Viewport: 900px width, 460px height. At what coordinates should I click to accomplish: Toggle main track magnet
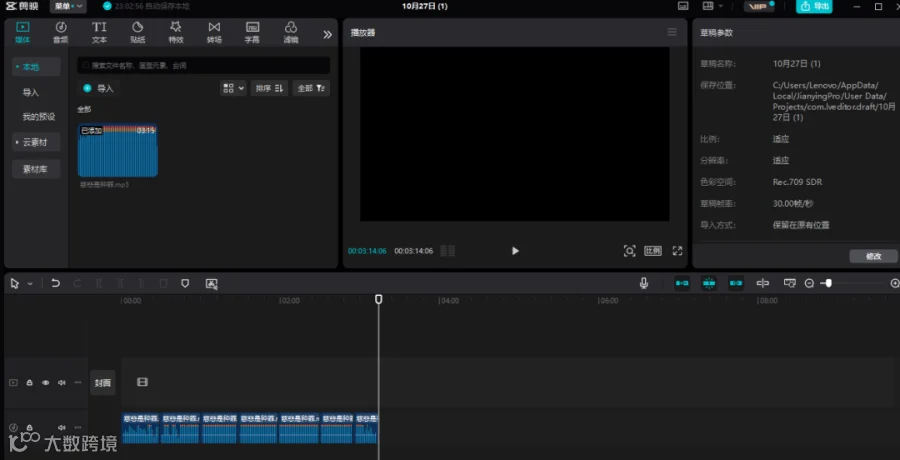682,283
